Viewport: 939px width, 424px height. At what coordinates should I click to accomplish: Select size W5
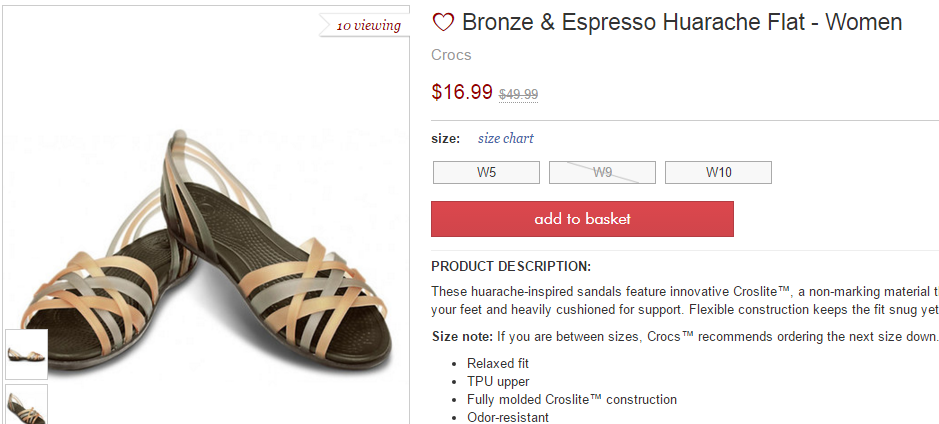click(486, 172)
